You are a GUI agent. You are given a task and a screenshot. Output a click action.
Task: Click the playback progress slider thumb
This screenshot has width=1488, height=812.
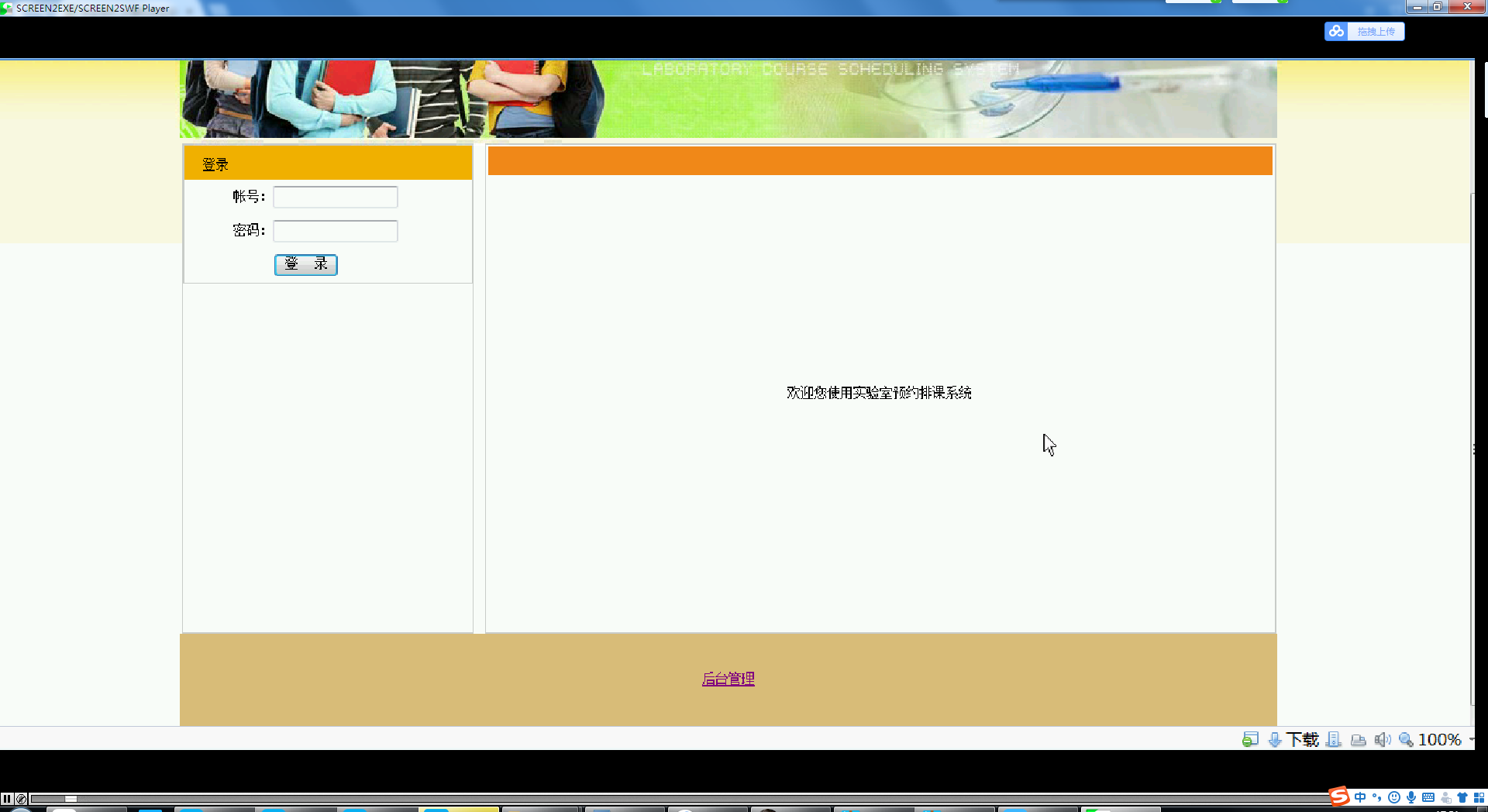tap(71, 799)
